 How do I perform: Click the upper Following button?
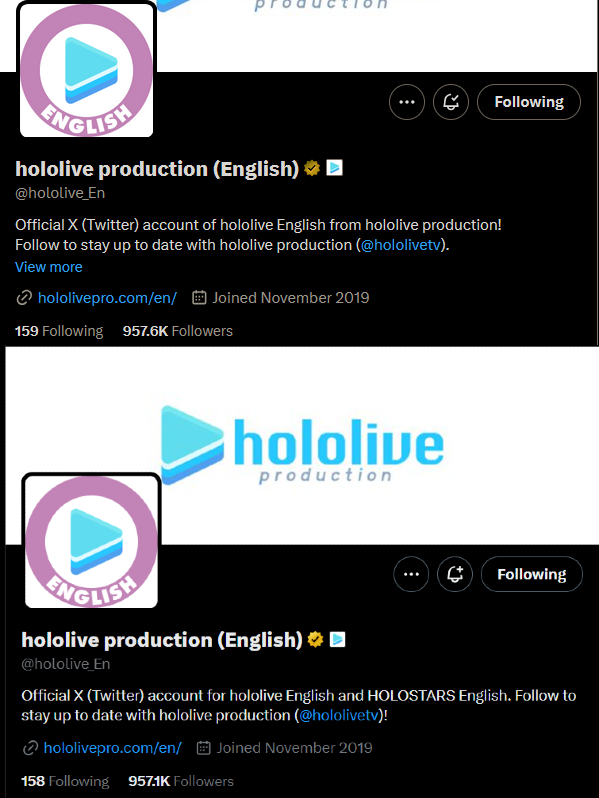pos(529,102)
